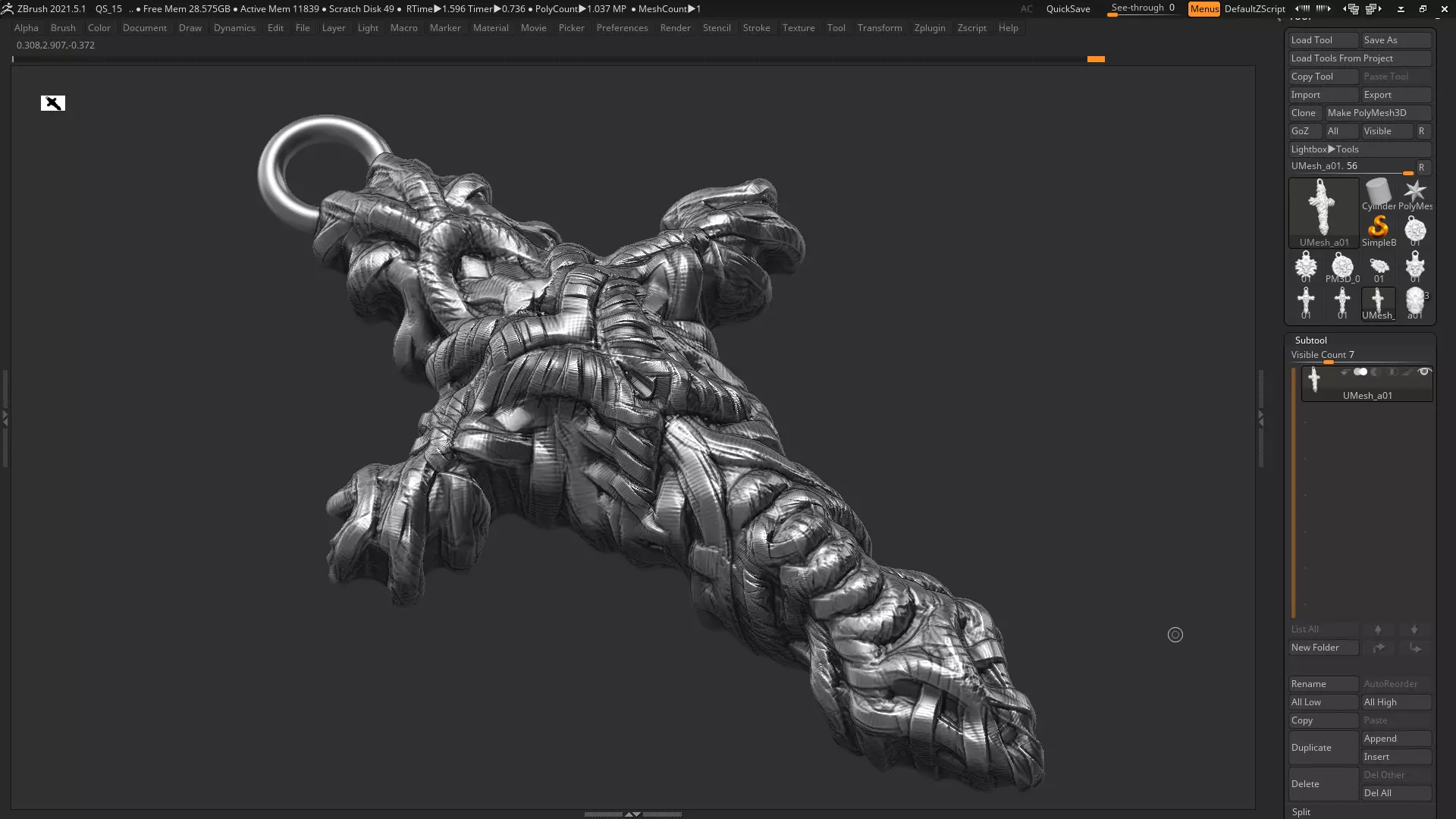Open the Preferences menu
1456x819 pixels.
tap(622, 28)
